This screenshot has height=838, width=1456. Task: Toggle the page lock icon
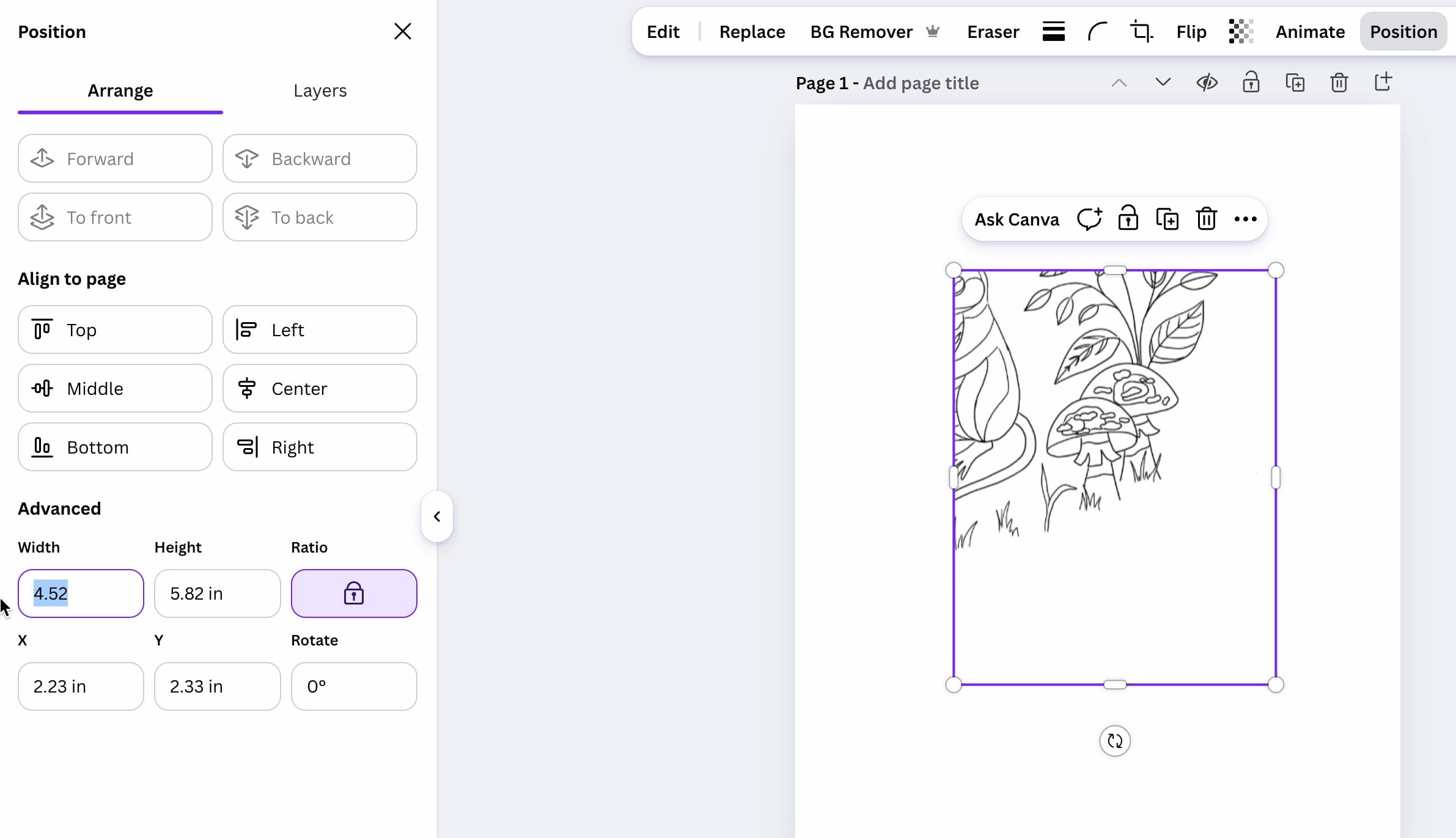tap(1251, 83)
